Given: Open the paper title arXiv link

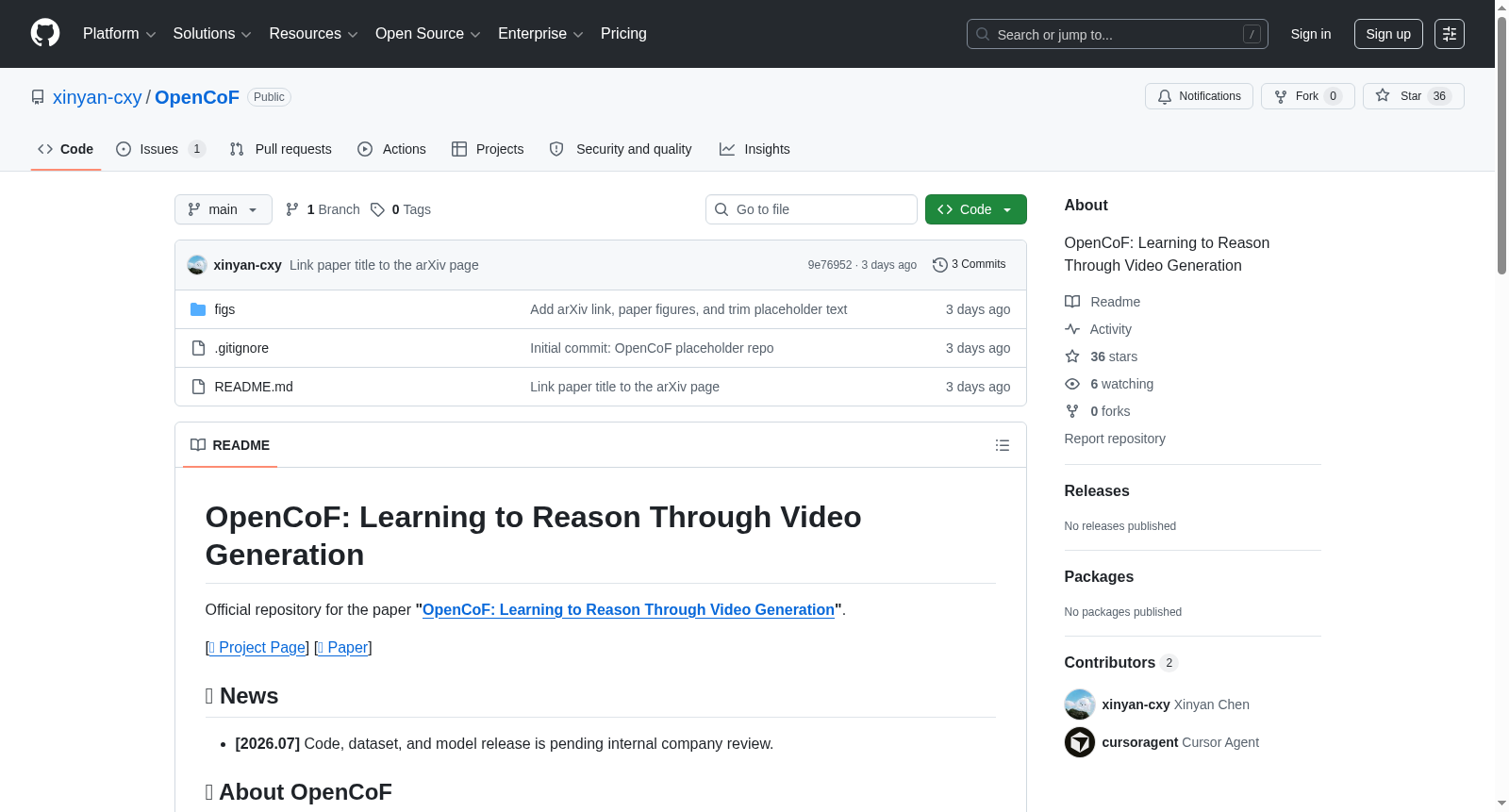Looking at the screenshot, I should point(628,609).
